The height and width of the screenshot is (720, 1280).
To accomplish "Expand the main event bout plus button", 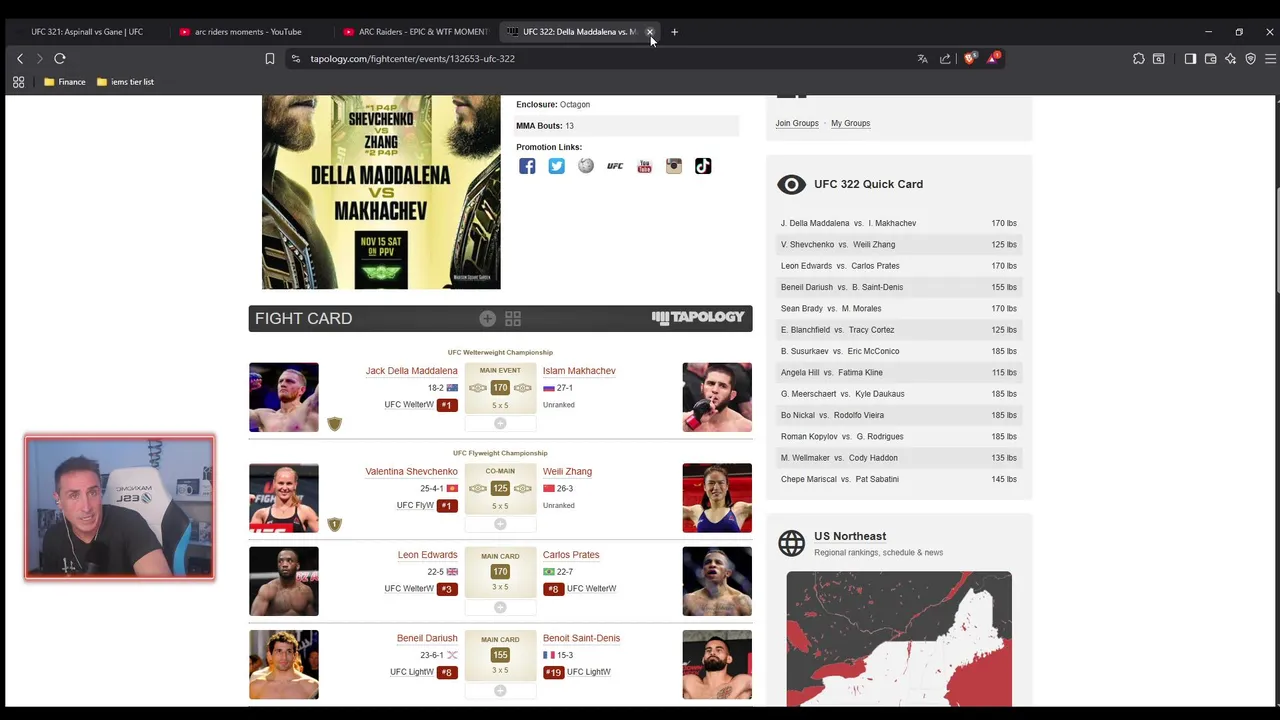I will pos(500,423).
